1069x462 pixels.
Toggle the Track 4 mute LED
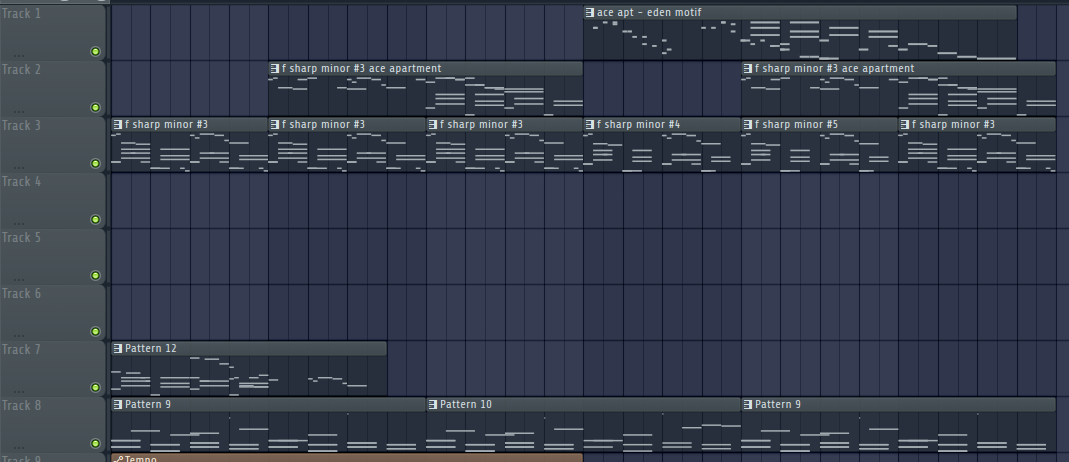pyautogui.click(x=95, y=219)
